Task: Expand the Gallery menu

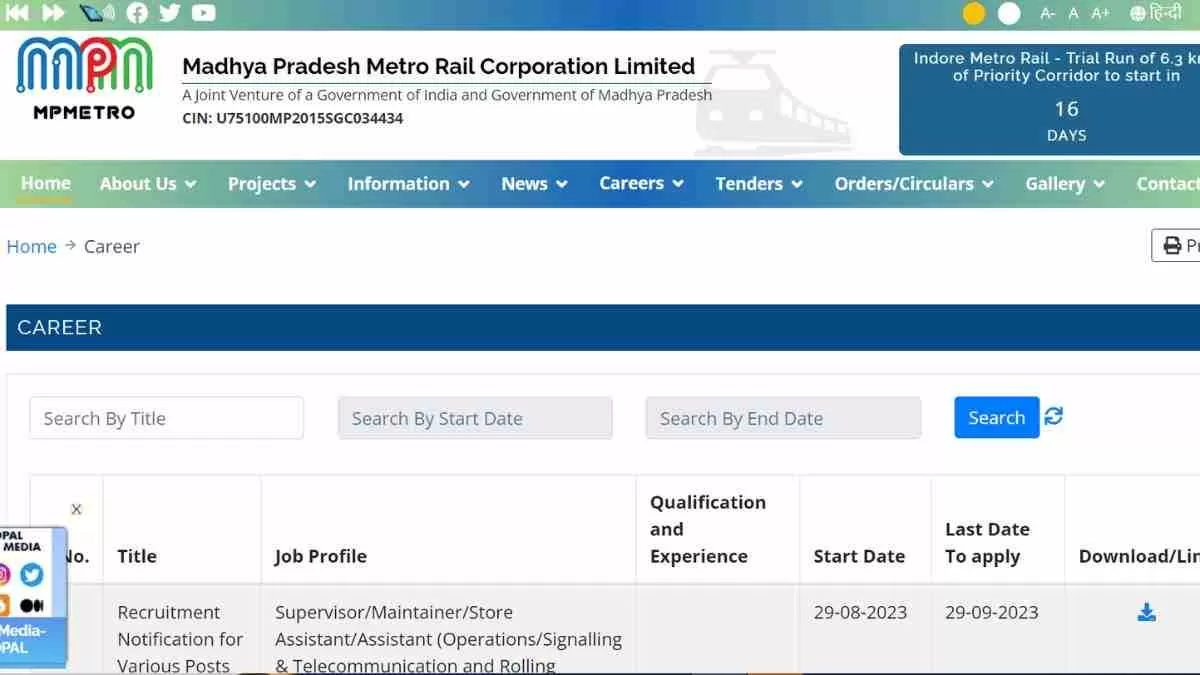Action: coord(1065,184)
